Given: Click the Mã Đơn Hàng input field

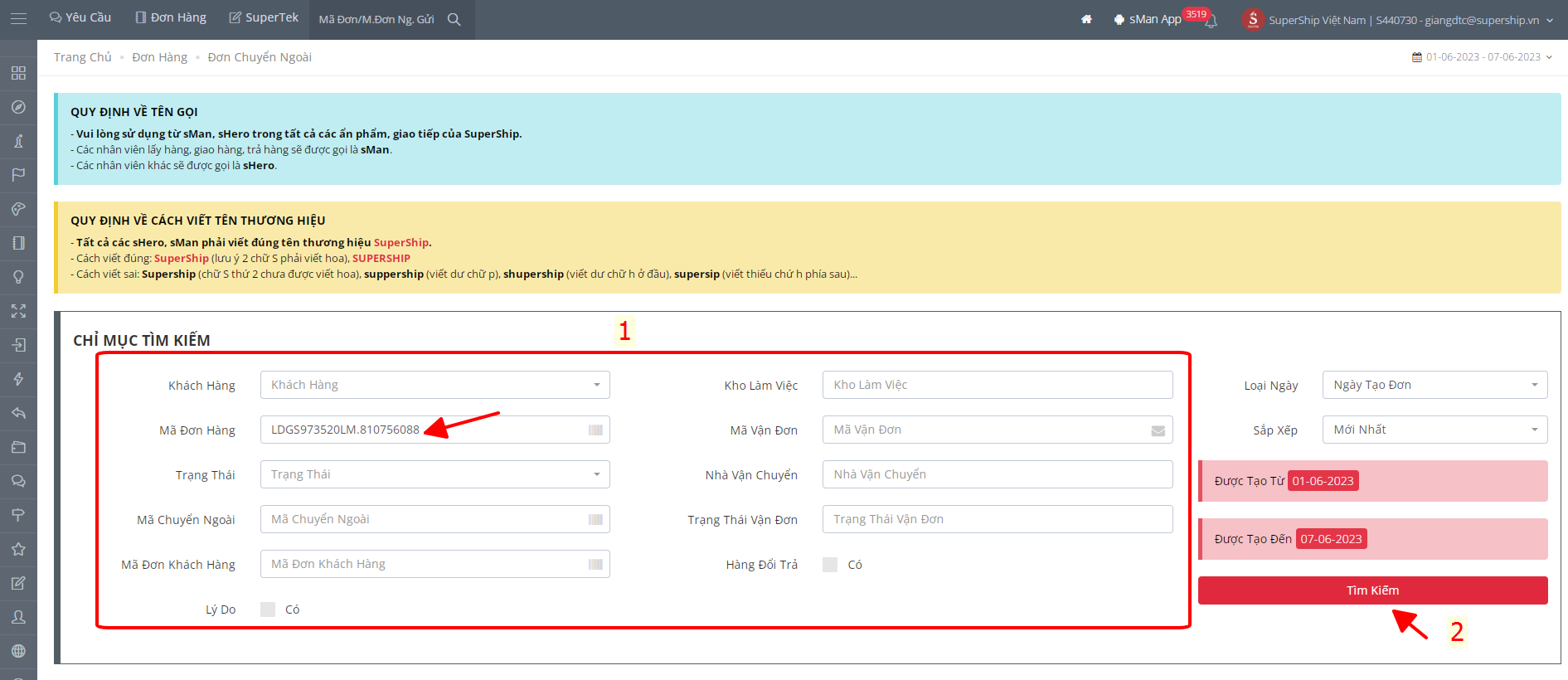Looking at the screenshot, I should [x=435, y=430].
